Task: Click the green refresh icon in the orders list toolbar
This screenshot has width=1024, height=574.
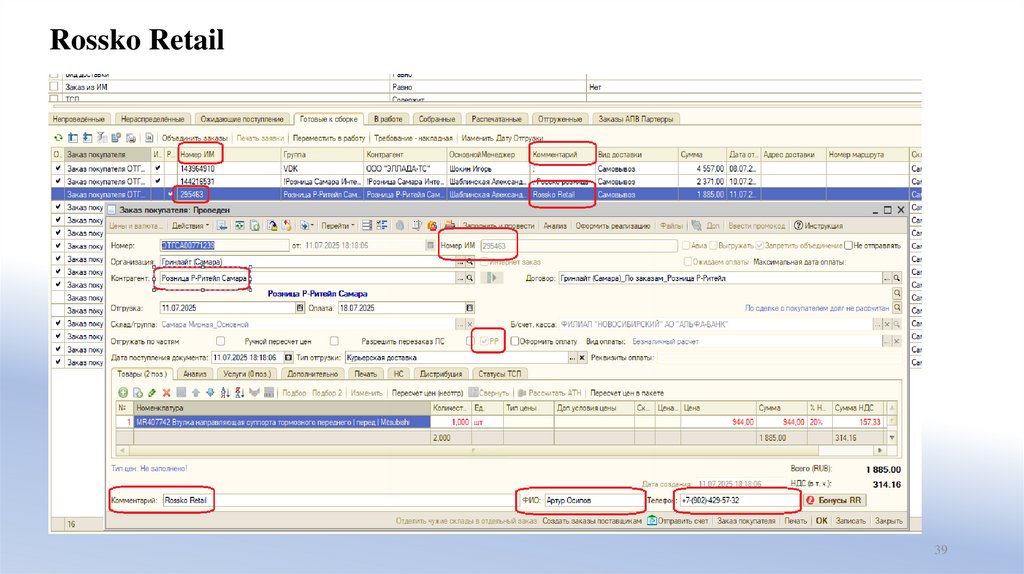Action: coord(58,138)
